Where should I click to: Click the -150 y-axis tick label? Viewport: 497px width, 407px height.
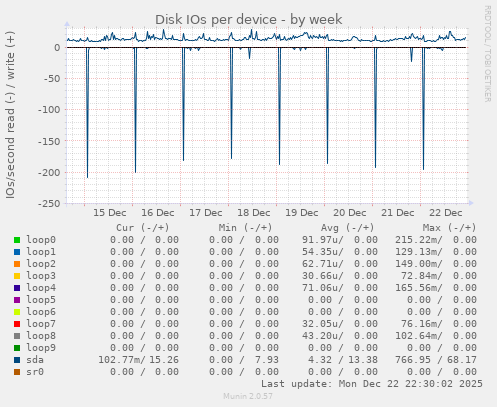click(x=49, y=141)
